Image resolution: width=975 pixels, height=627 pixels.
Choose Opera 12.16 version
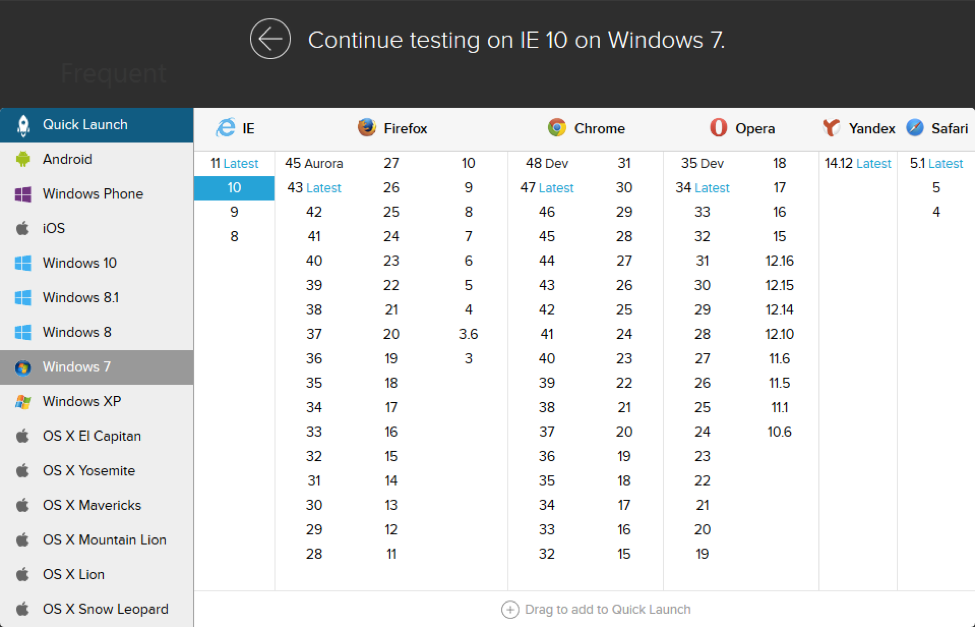pyautogui.click(x=779, y=261)
